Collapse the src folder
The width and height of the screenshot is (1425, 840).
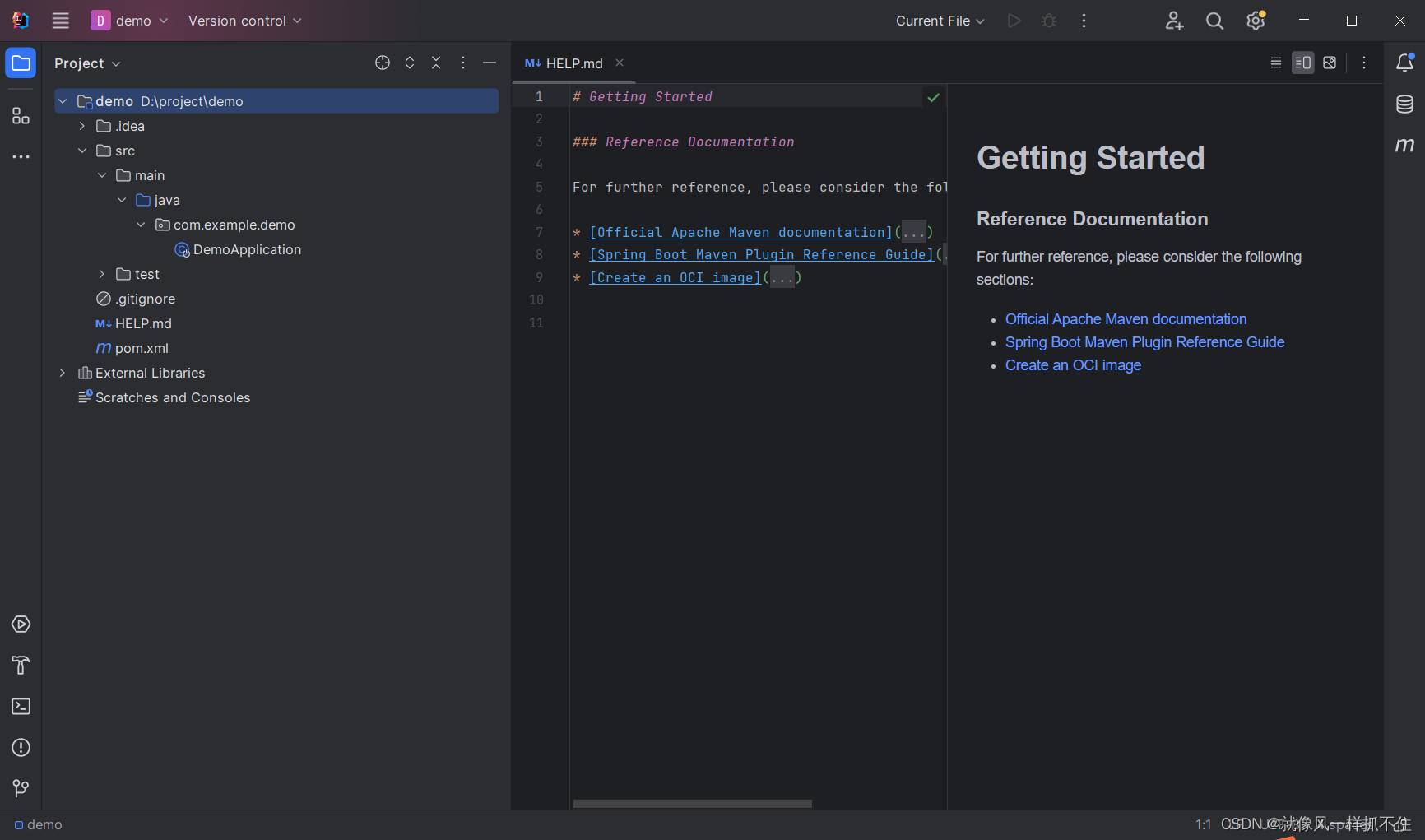(82, 151)
